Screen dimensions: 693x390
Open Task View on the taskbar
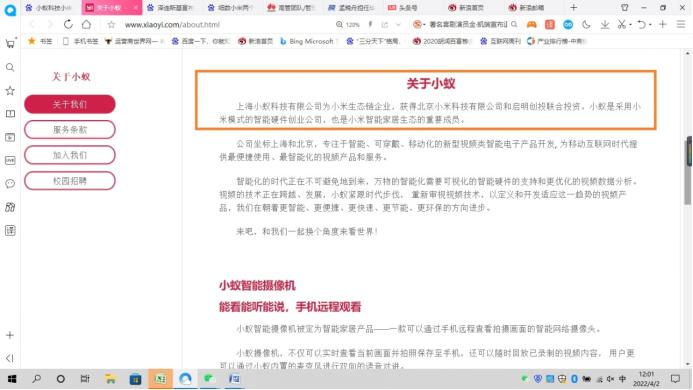[85, 379]
